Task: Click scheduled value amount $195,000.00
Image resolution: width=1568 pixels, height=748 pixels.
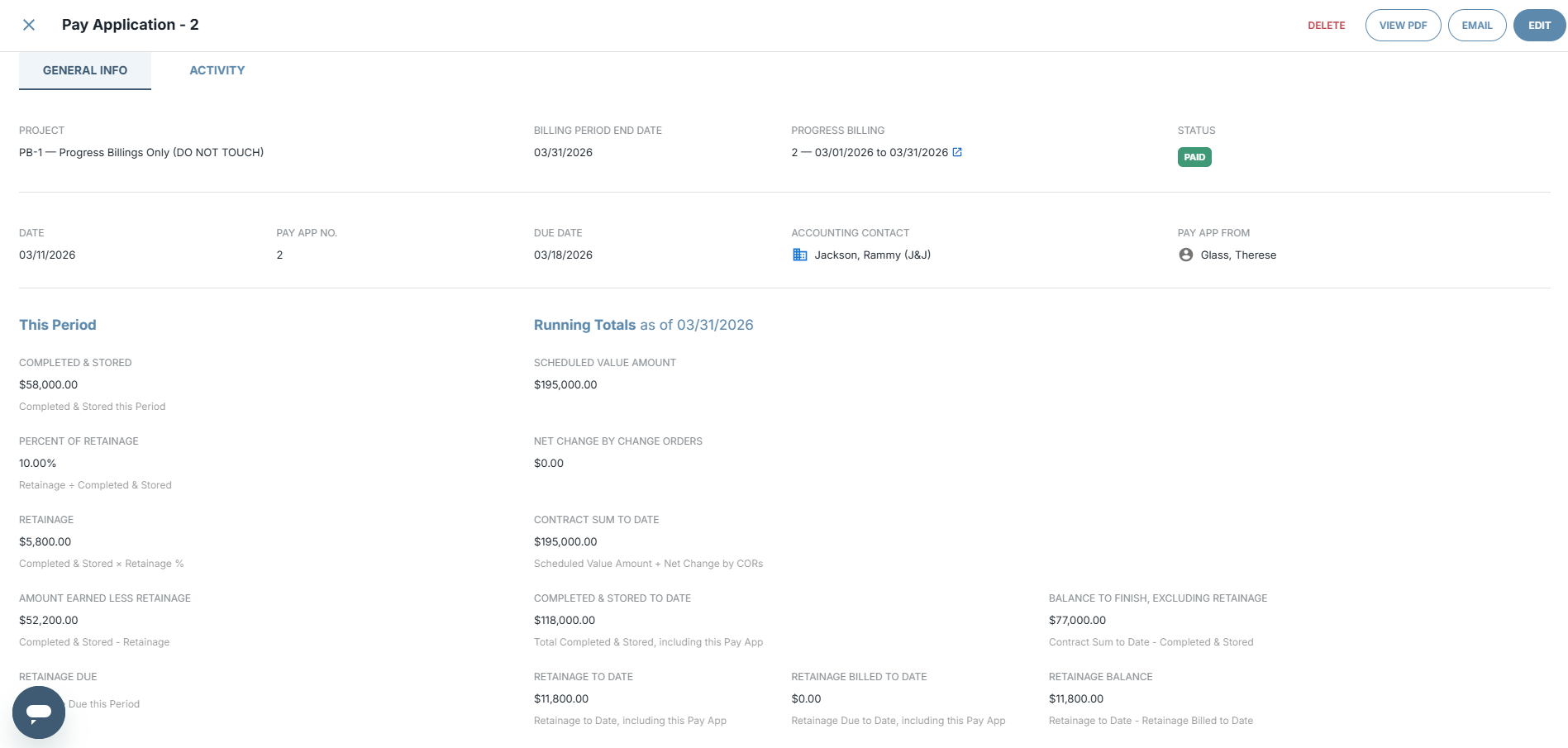Action: tap(565, 384)
